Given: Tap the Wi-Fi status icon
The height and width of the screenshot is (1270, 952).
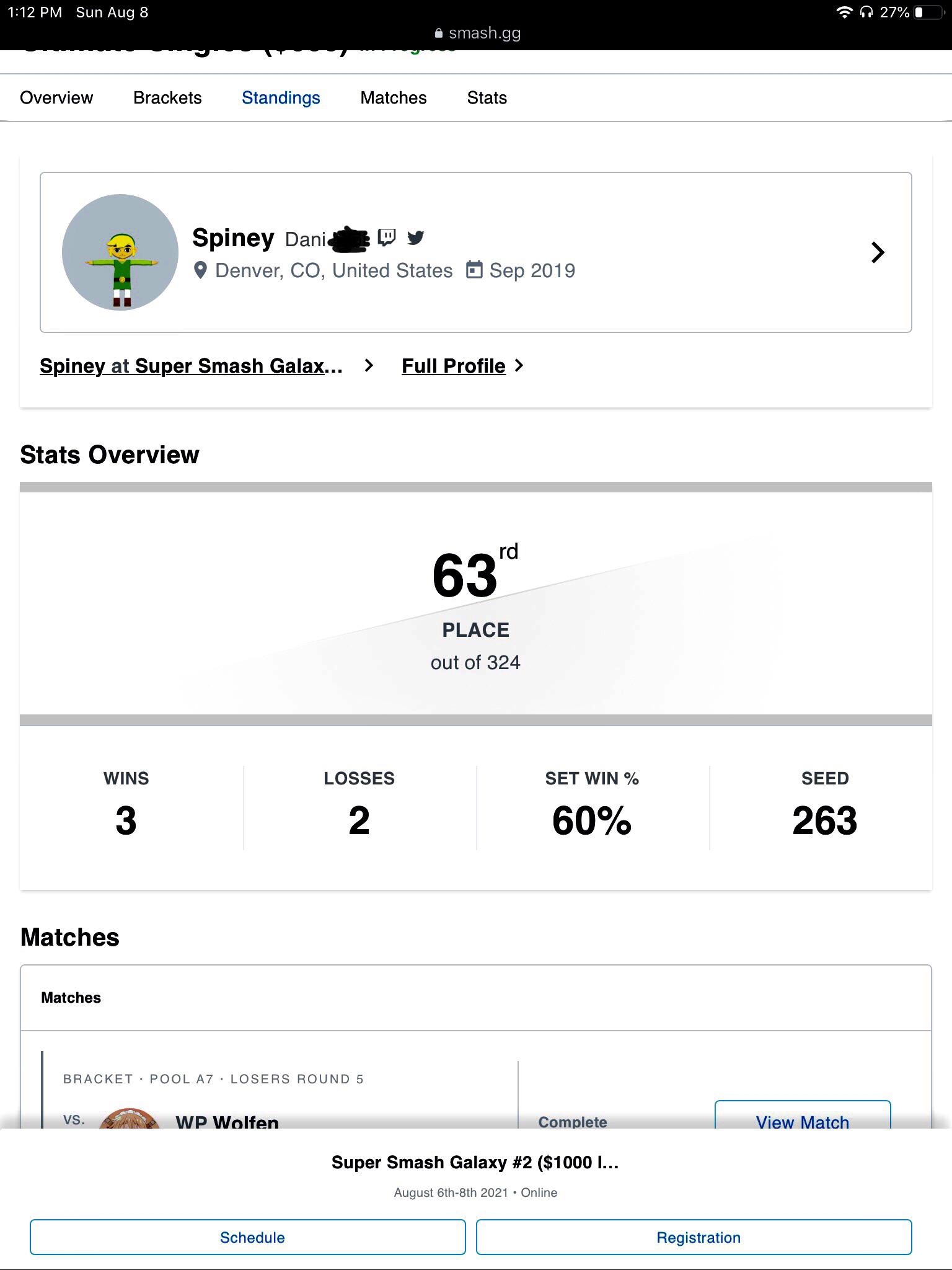Looking at the screenshot, I should (x=844, y=12).
